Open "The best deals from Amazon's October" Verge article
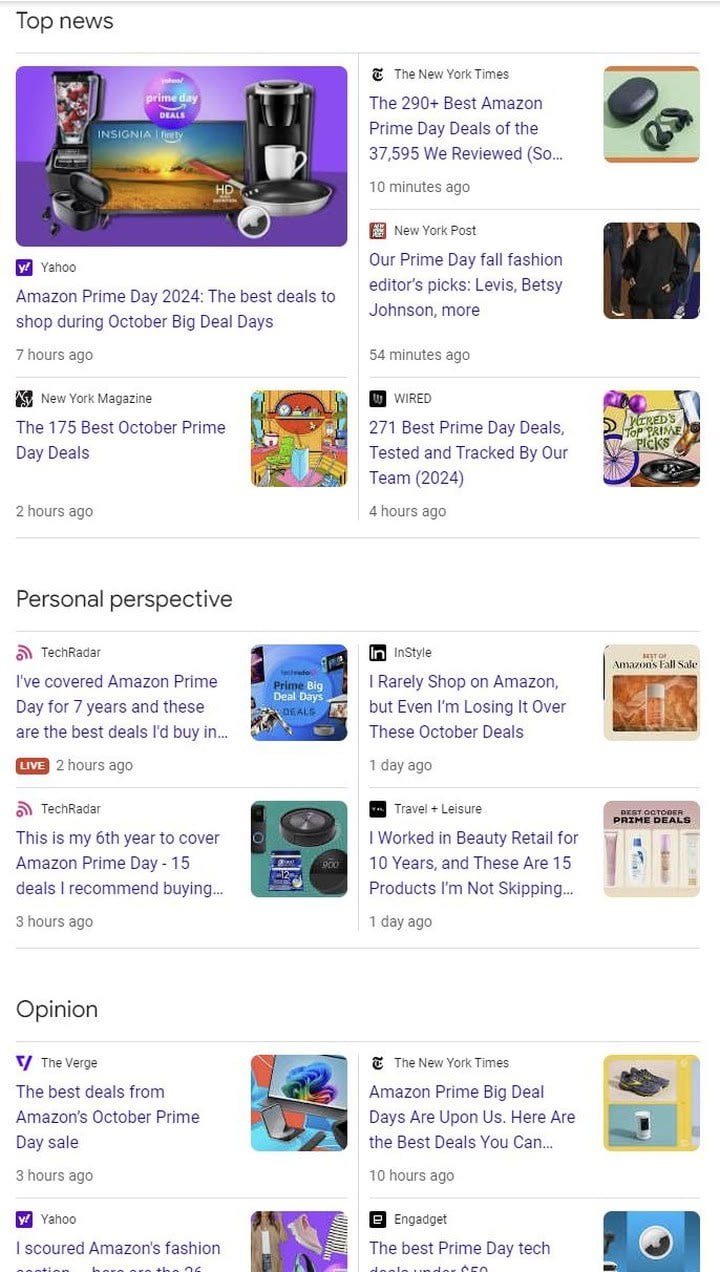Screen dimensions: 720x1272 [107, 1116]
